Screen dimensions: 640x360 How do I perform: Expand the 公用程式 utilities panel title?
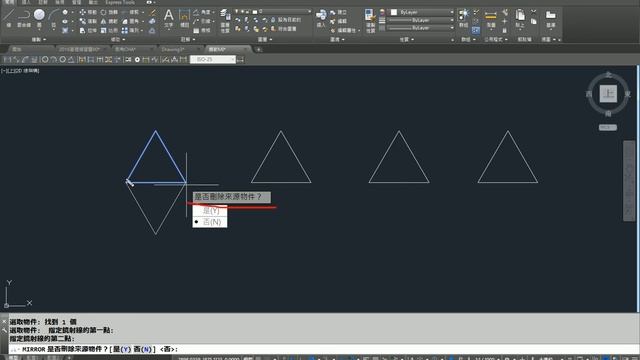[496, 40]
